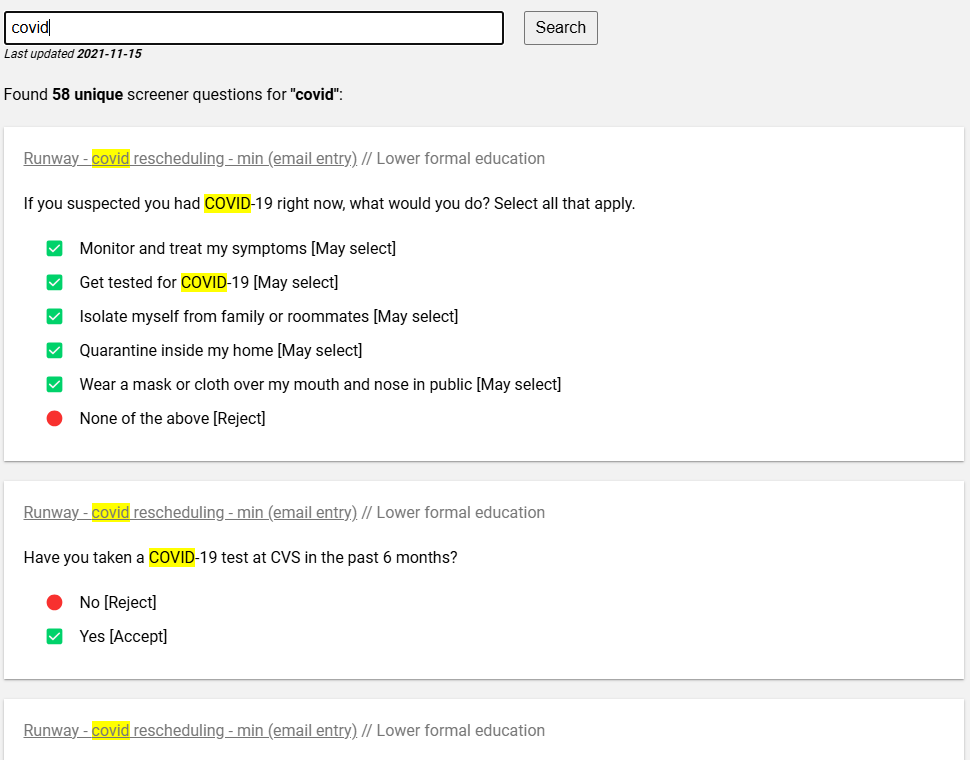Image resolution: width=970 pixels, height=760 pixels.
Task: Focus the covid search input field
Action: coord(254,28)
